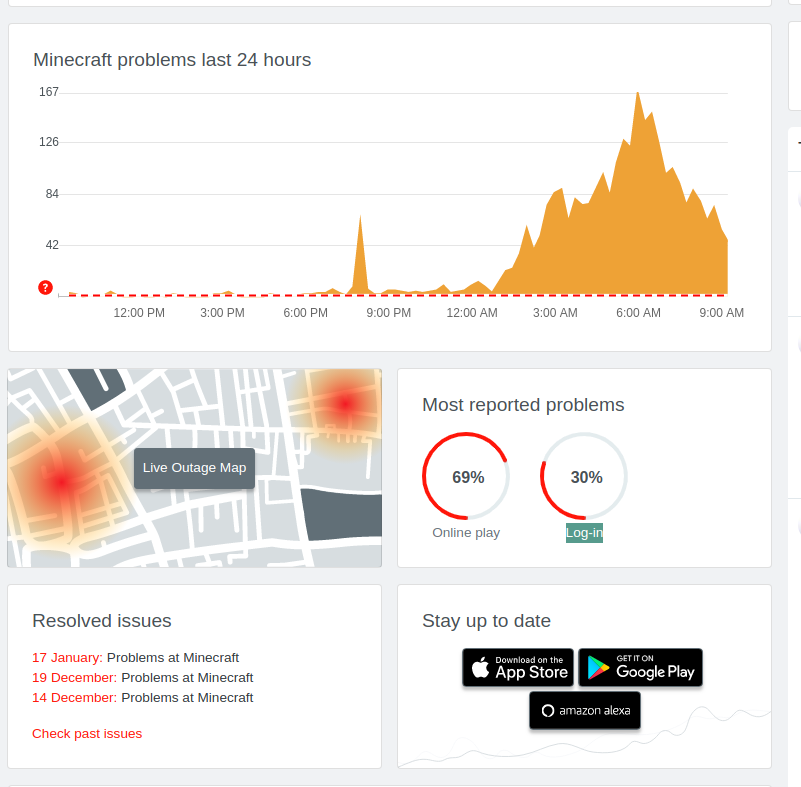Click the 6:00 PM axis label

pos(305,313)
